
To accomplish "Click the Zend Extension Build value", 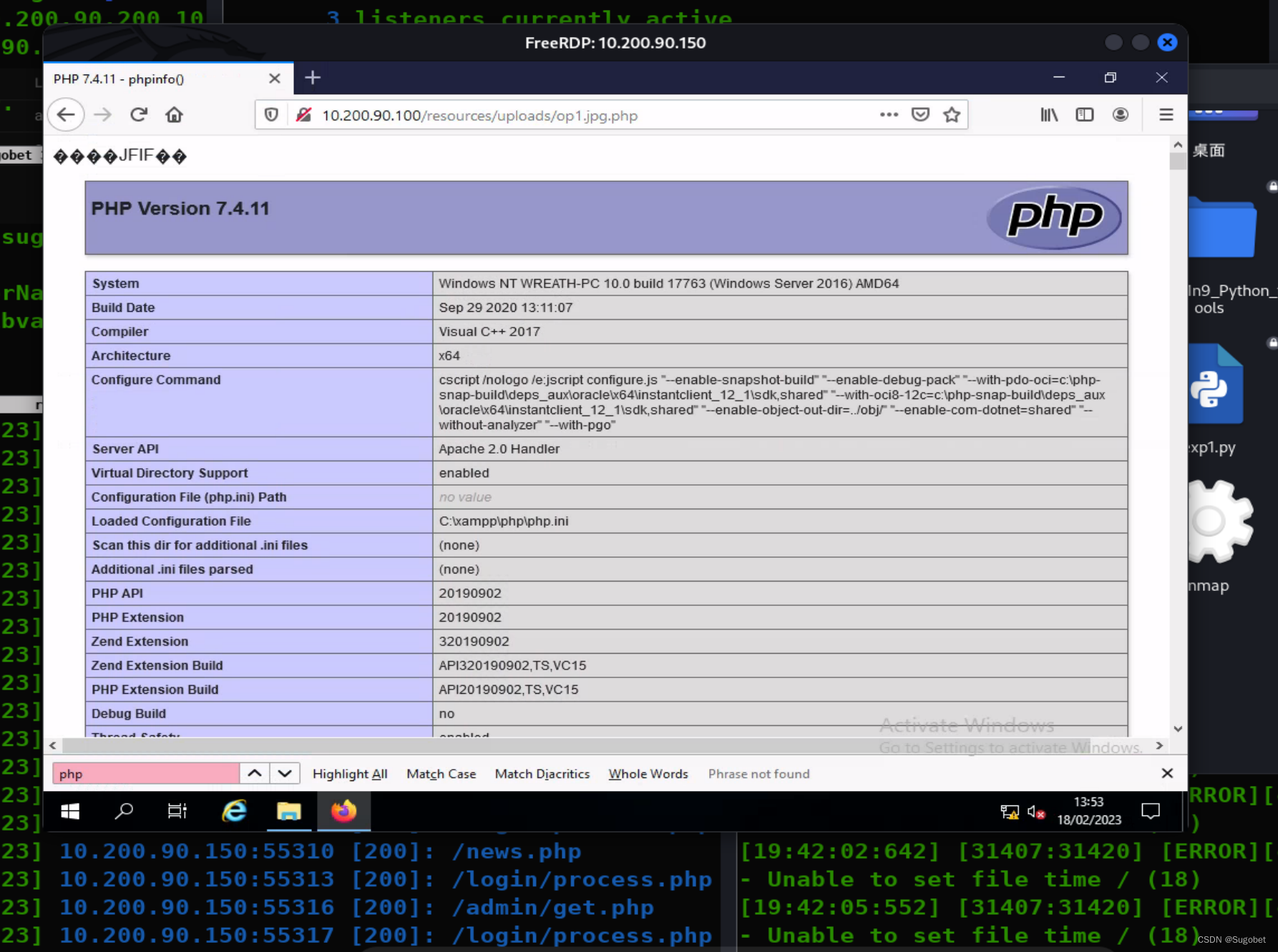I will (x=512, y=665).
